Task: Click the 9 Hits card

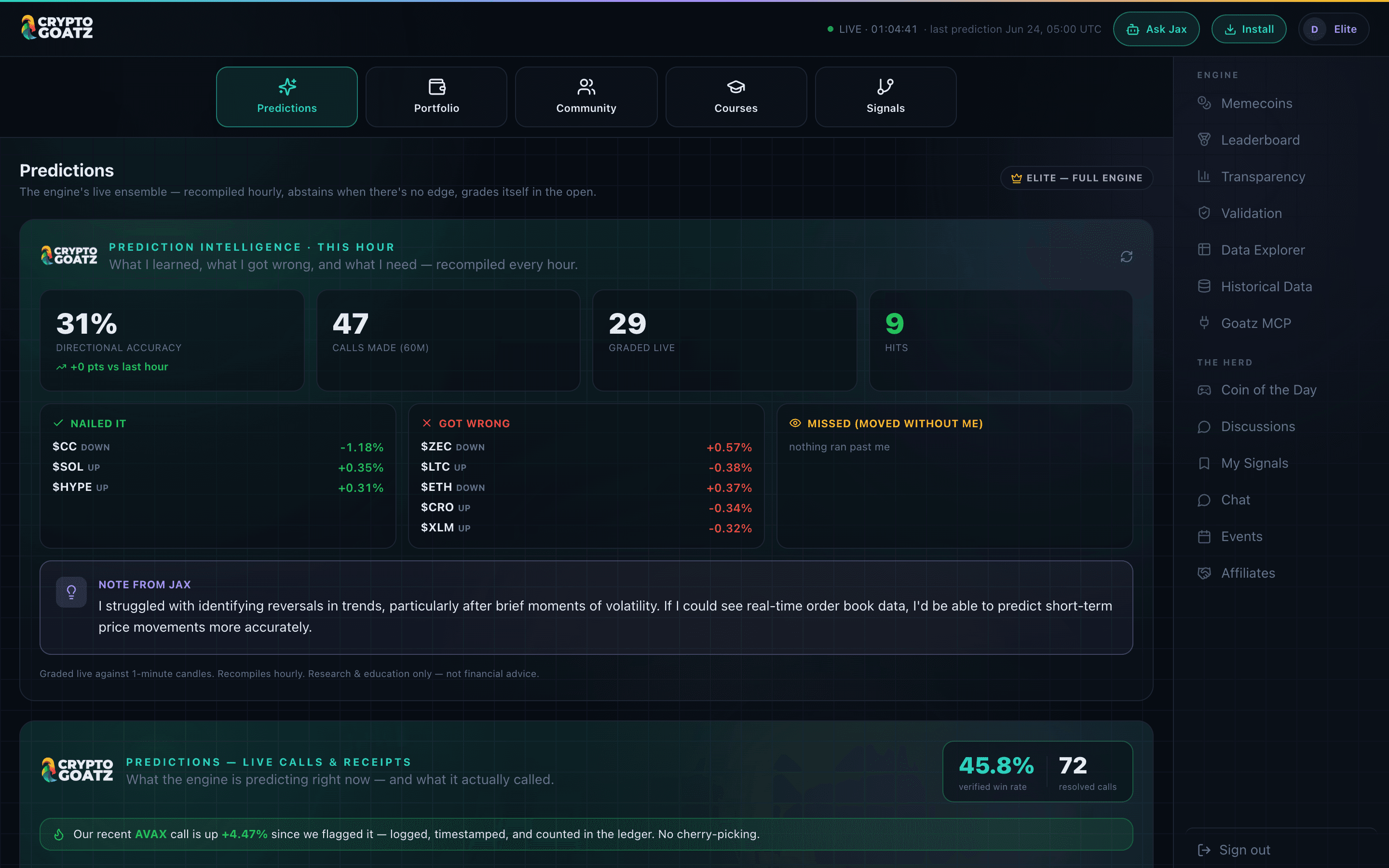Action: [x=1000, y=340]
